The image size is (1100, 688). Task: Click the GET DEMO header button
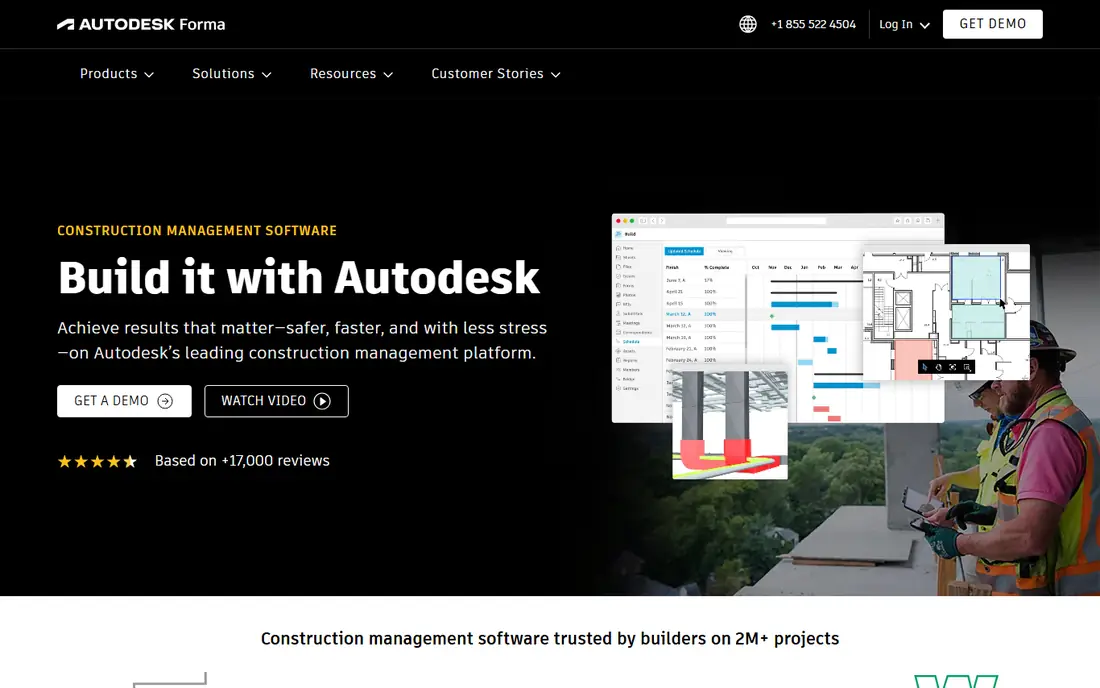[992, 24]
